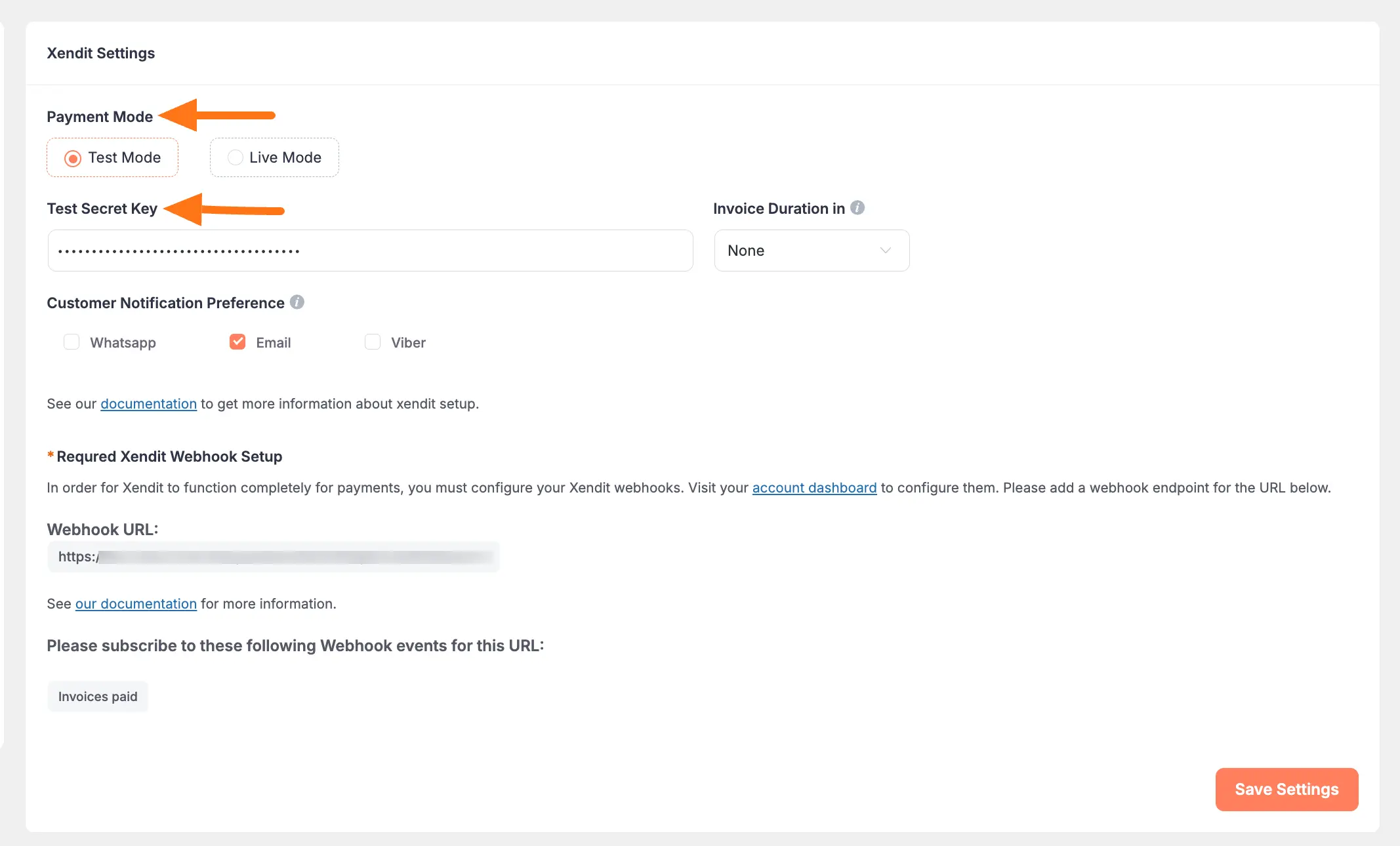The image size is (1400, 846).
Task: Enable the Whatsapp notification checkbox
Action: pos(71,342)
